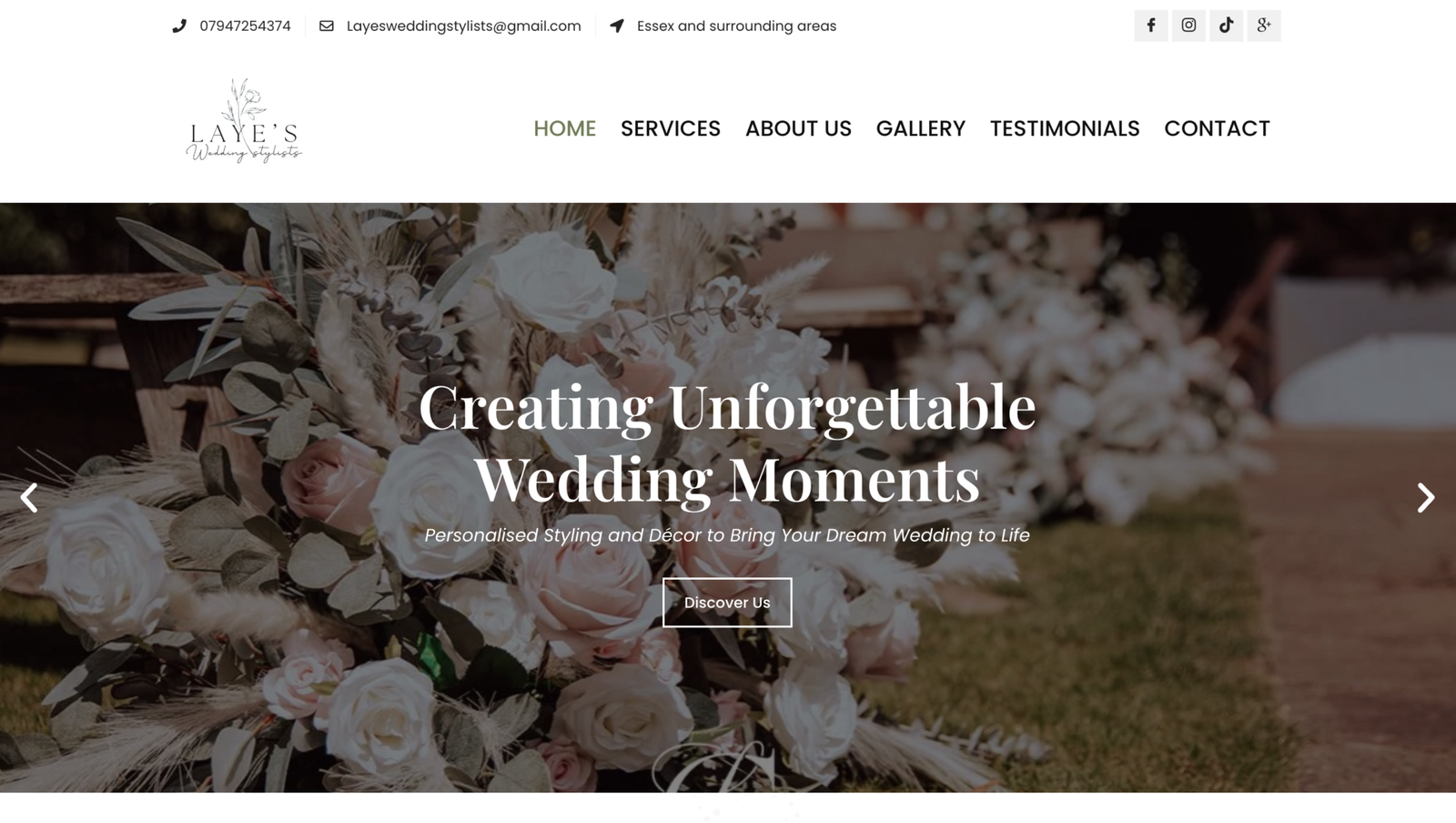Click the Laye's Wedding Stylists logo
Image resolution: width=1456 pixels, height=823 pixels.
(x=244, y=121)
